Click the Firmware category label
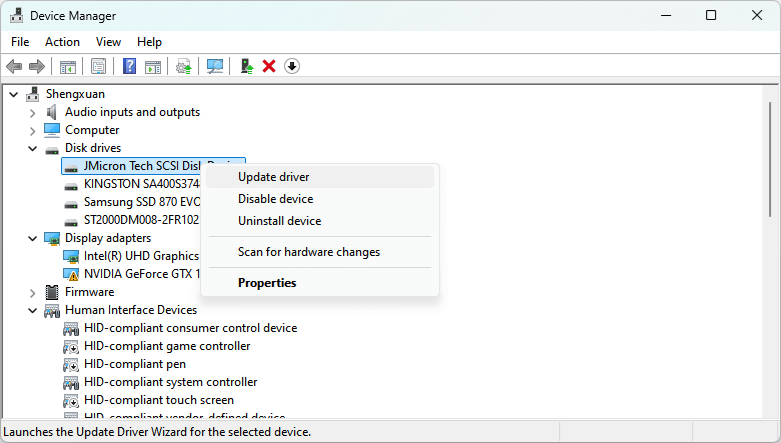 click(x=90, y=292)
